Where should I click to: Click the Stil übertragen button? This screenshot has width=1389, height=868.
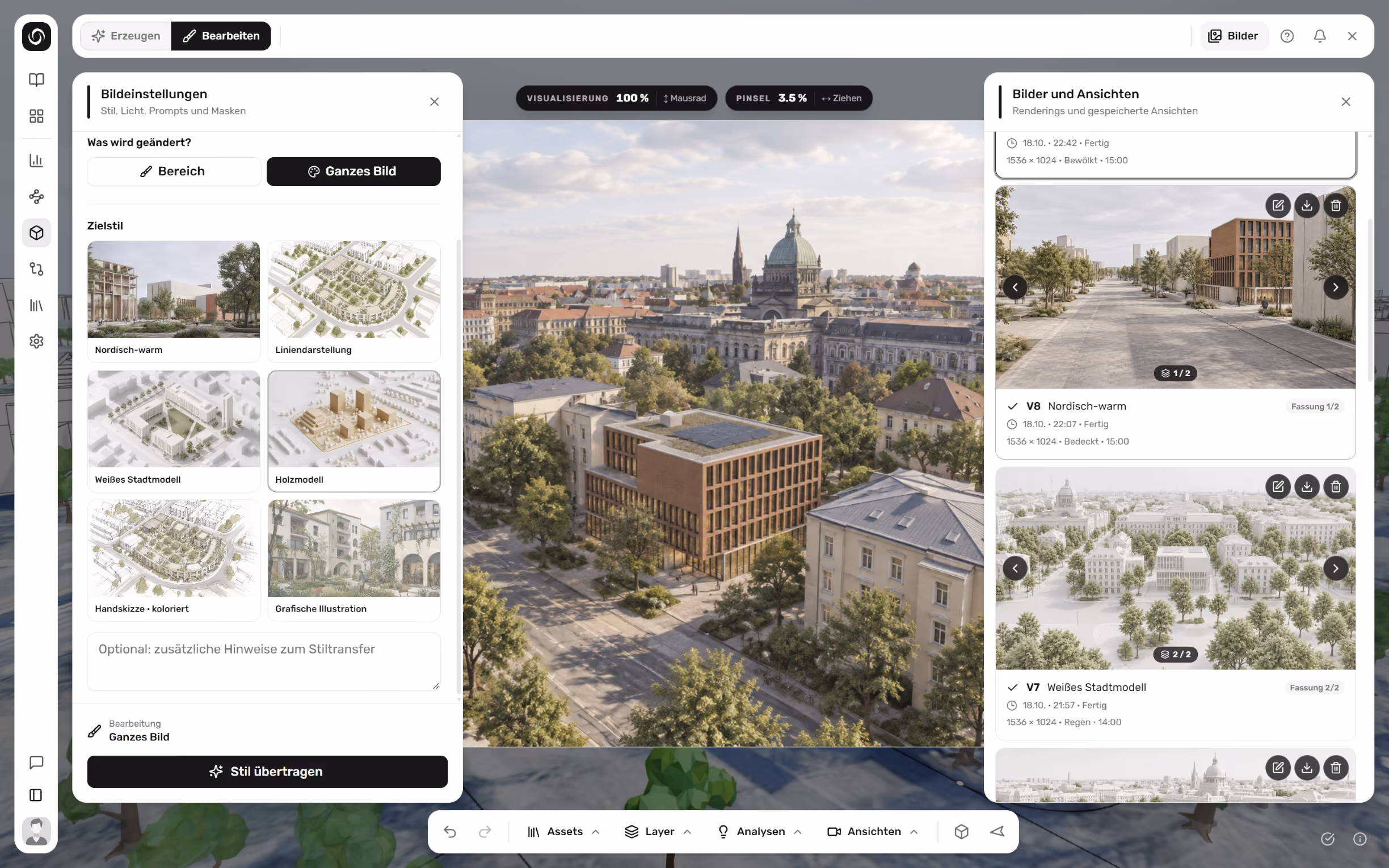coord(267,772)
